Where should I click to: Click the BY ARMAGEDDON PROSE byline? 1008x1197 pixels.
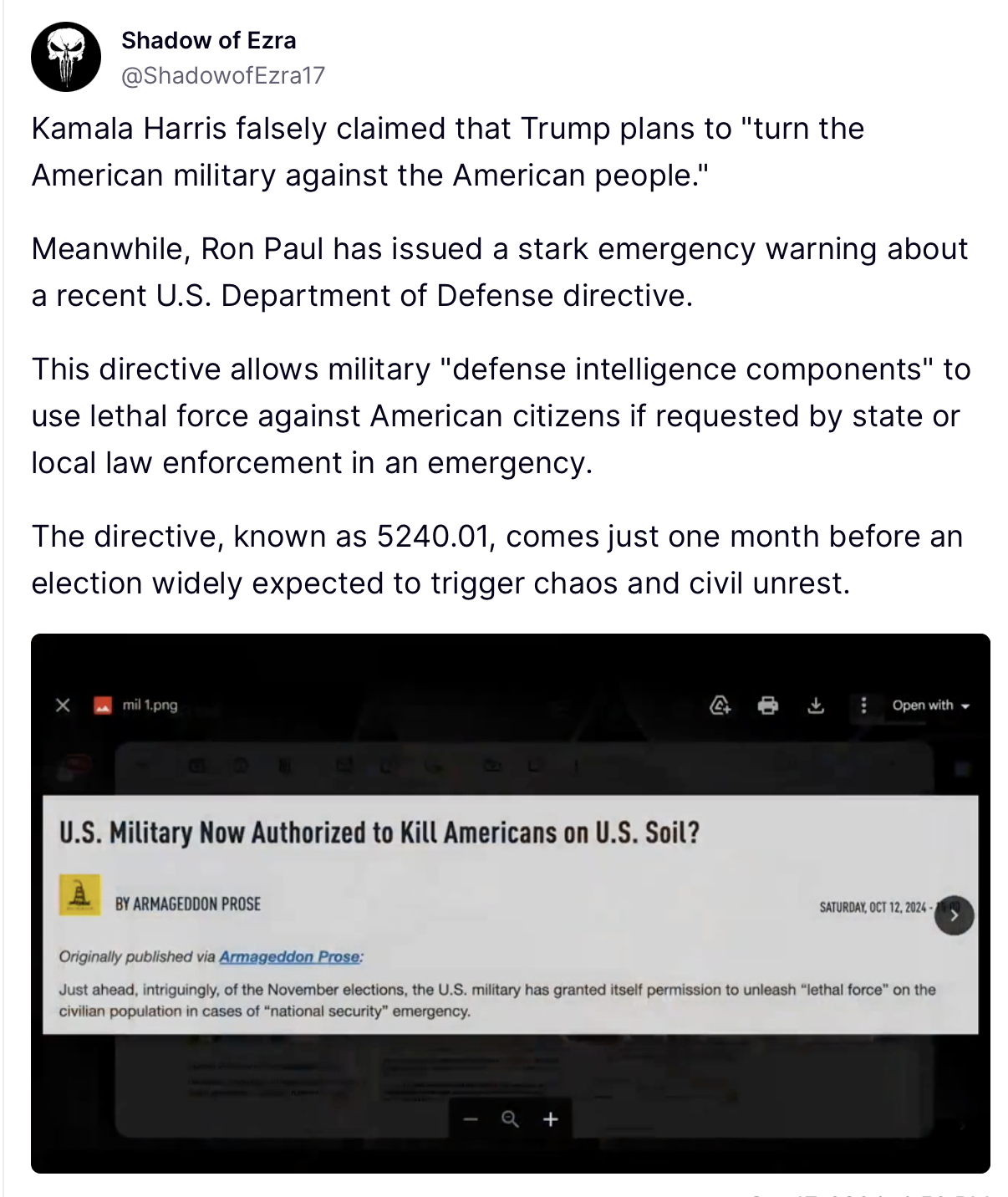coord(188,904)
